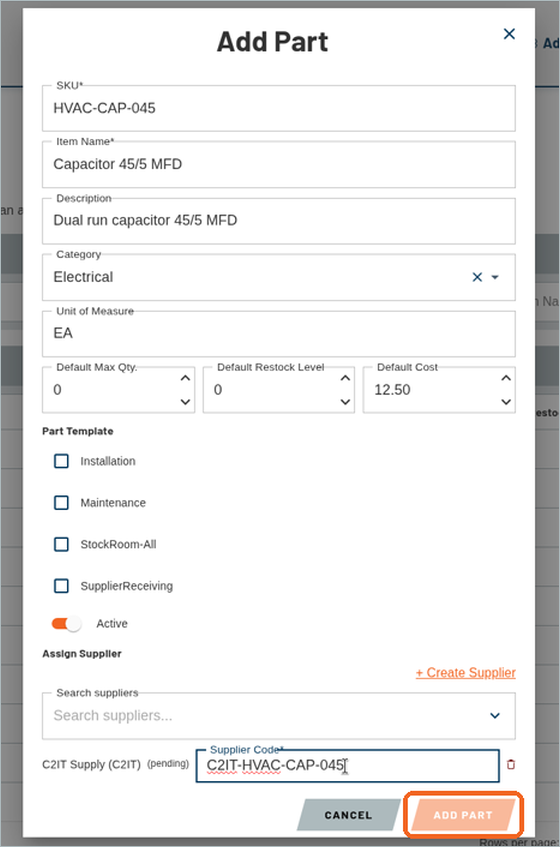Screen dimensions: 560x847
Task: Increase Default Cost value
Action: pos(505,378)
